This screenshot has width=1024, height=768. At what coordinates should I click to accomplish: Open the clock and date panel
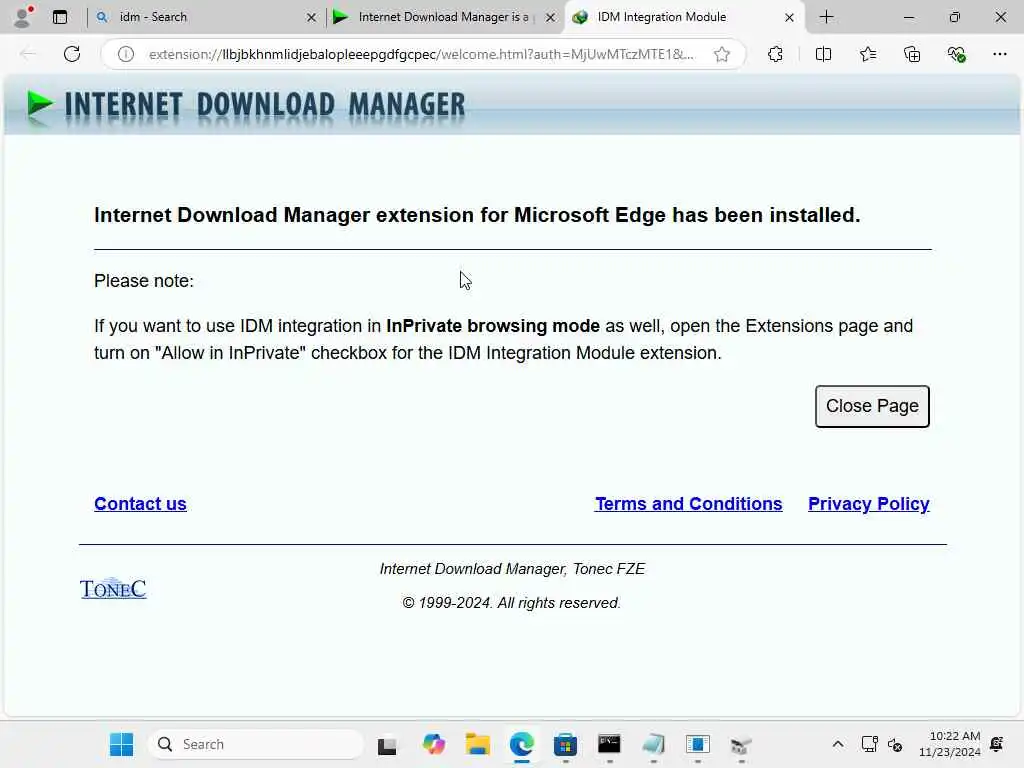(x=950, y=744)
